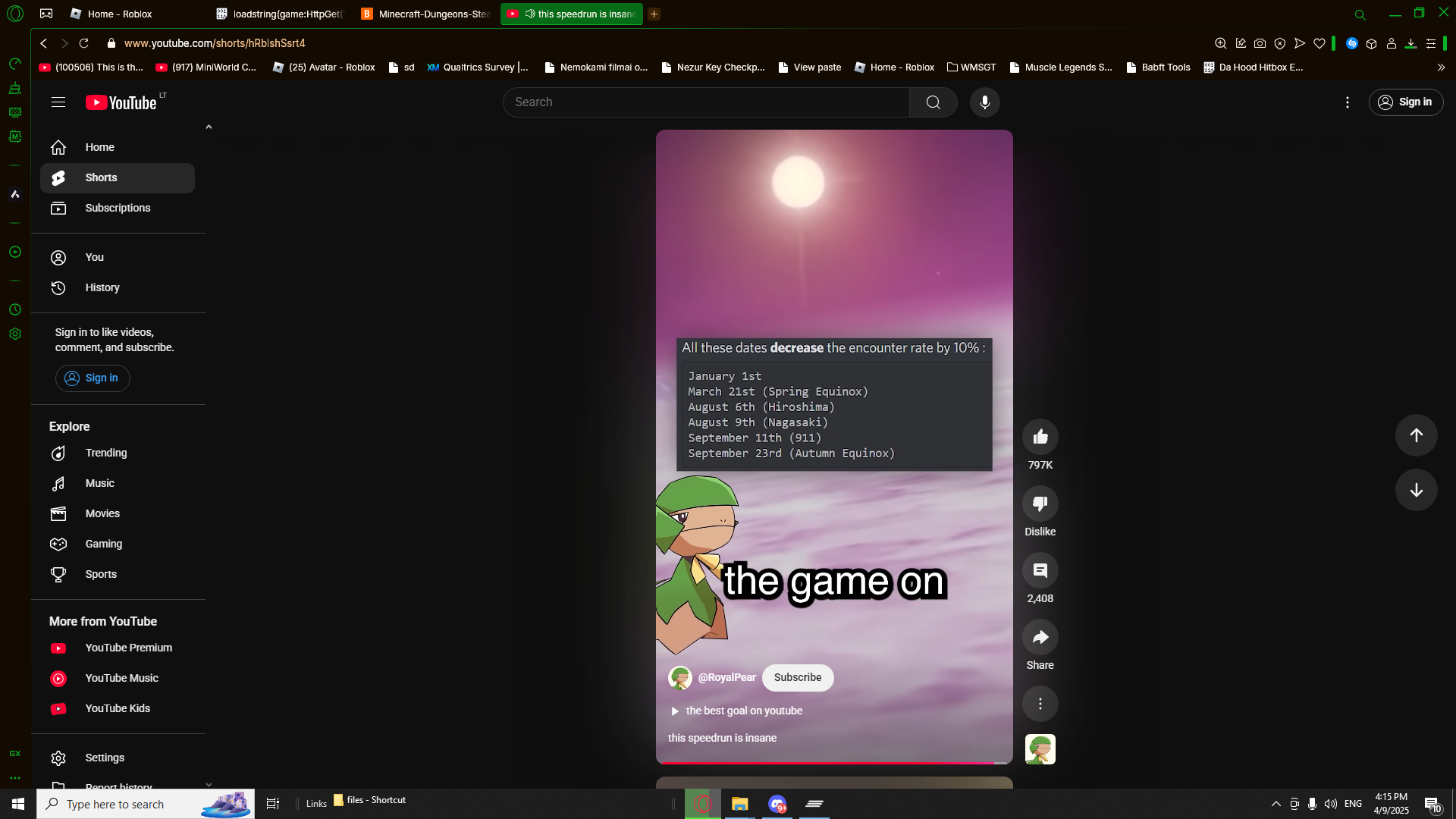Viewport: 1456px width, 819px height.
Task: Seek the Short using the red progress bar
Action: click(834, 762)
